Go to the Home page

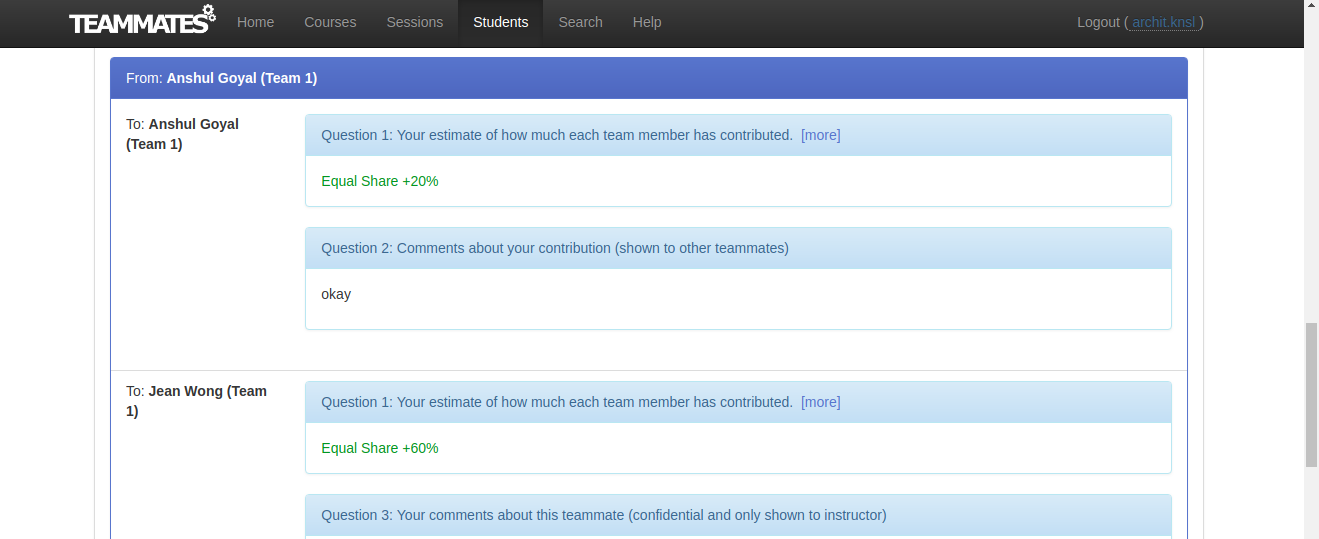point(255,22)
